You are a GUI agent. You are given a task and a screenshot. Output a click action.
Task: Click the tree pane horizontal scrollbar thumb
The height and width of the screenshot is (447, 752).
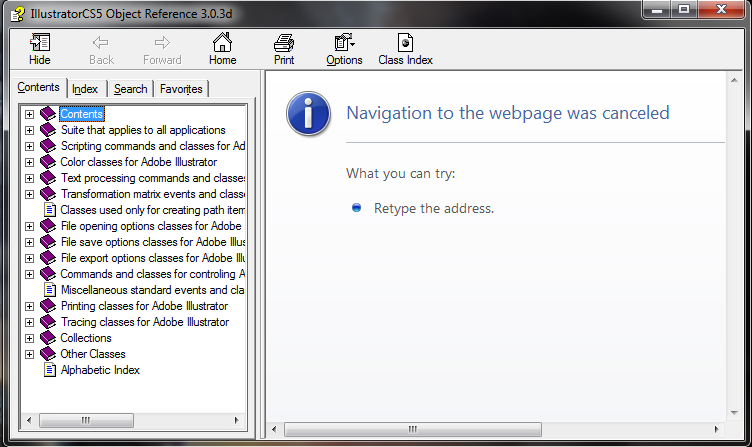click(86, 420)
